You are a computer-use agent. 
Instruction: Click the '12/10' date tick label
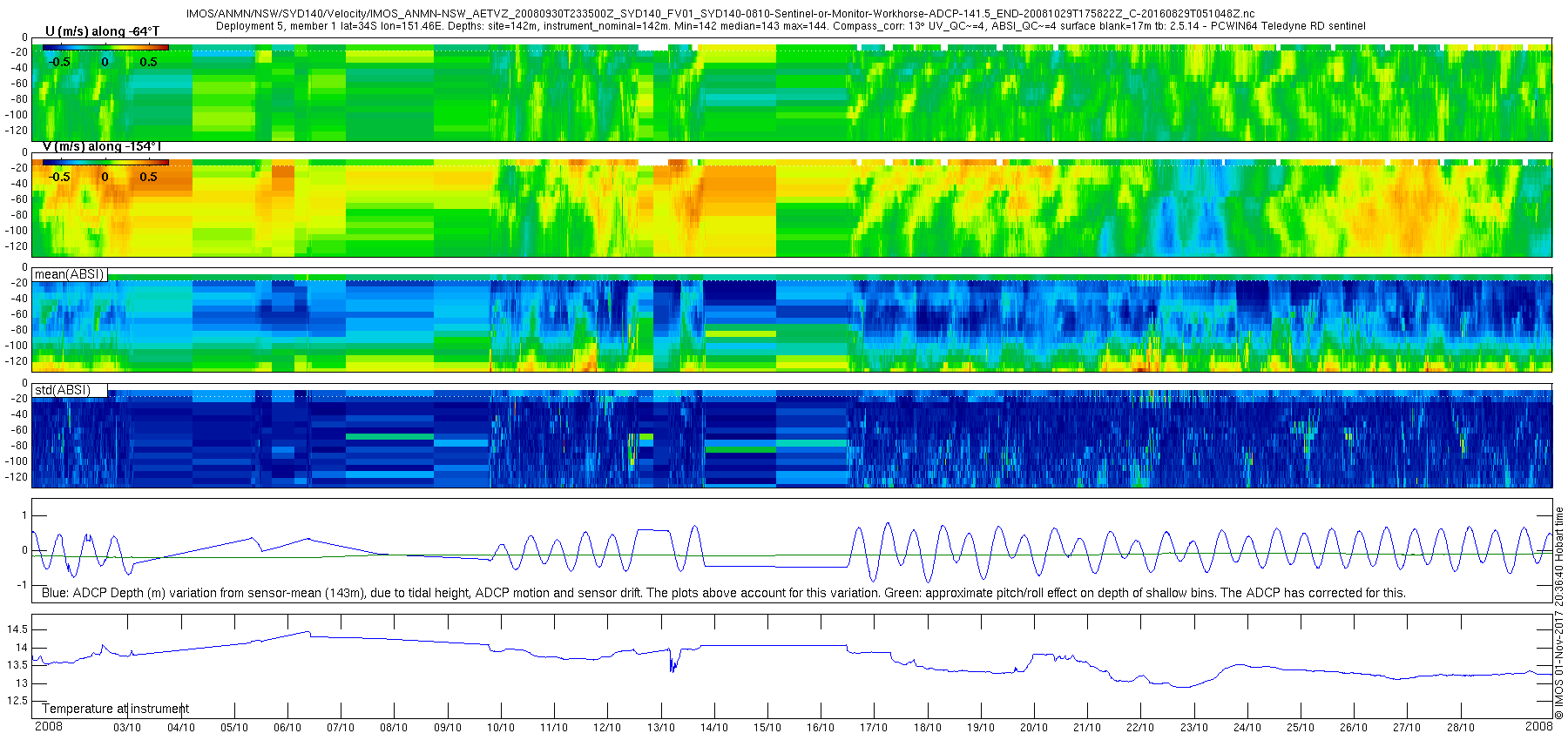[607, 728]
